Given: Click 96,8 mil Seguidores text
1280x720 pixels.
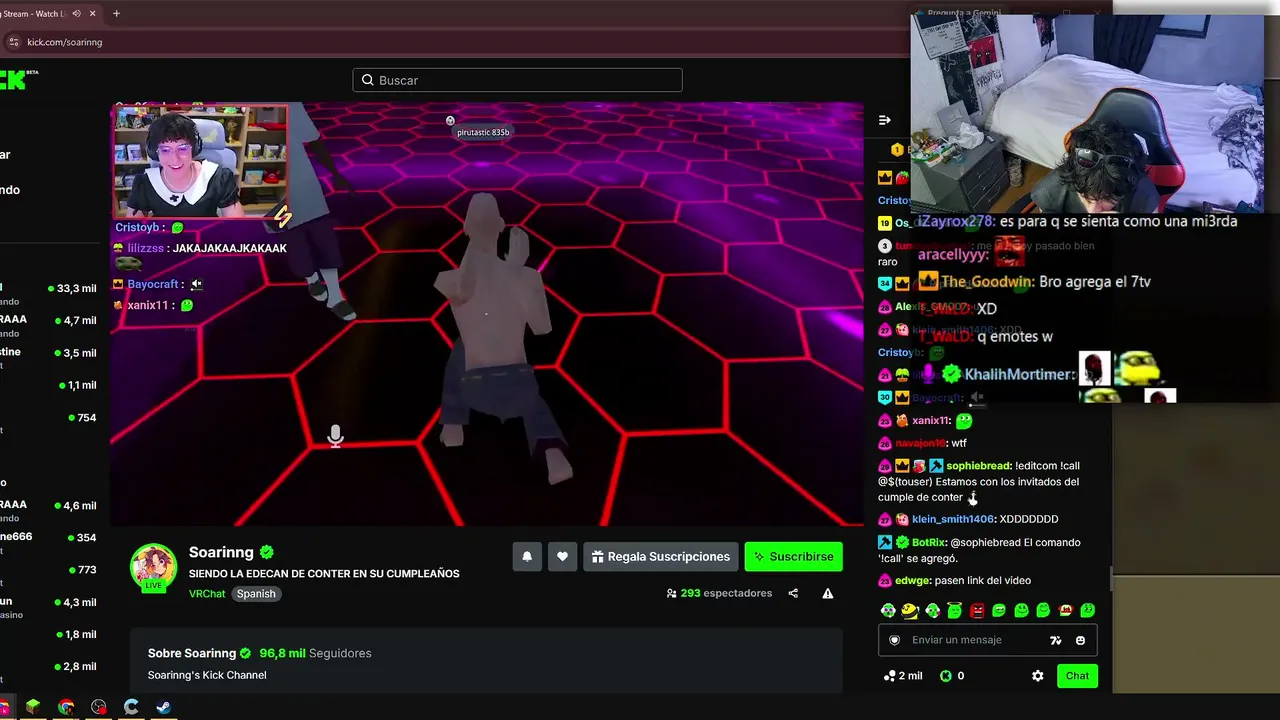Looking at the screenshot, I should pyautogui.click(x=315, y=653).
